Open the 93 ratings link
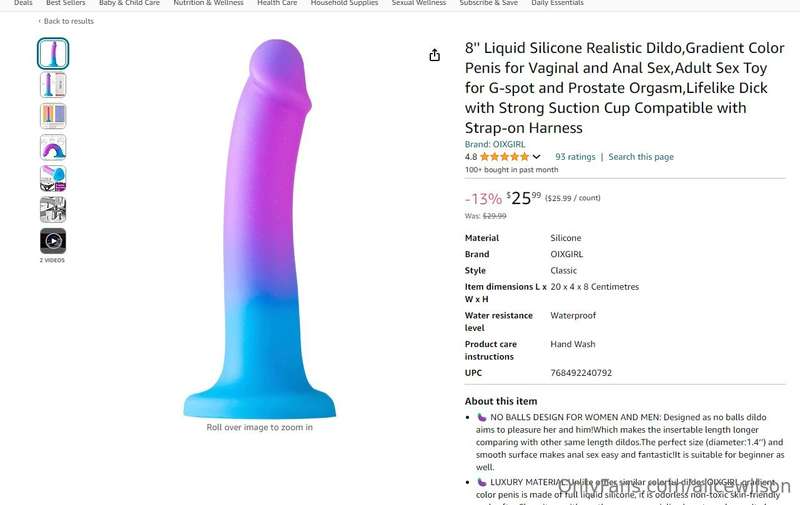The width and height of the screenshot is (800, 505). click(575, 157)
